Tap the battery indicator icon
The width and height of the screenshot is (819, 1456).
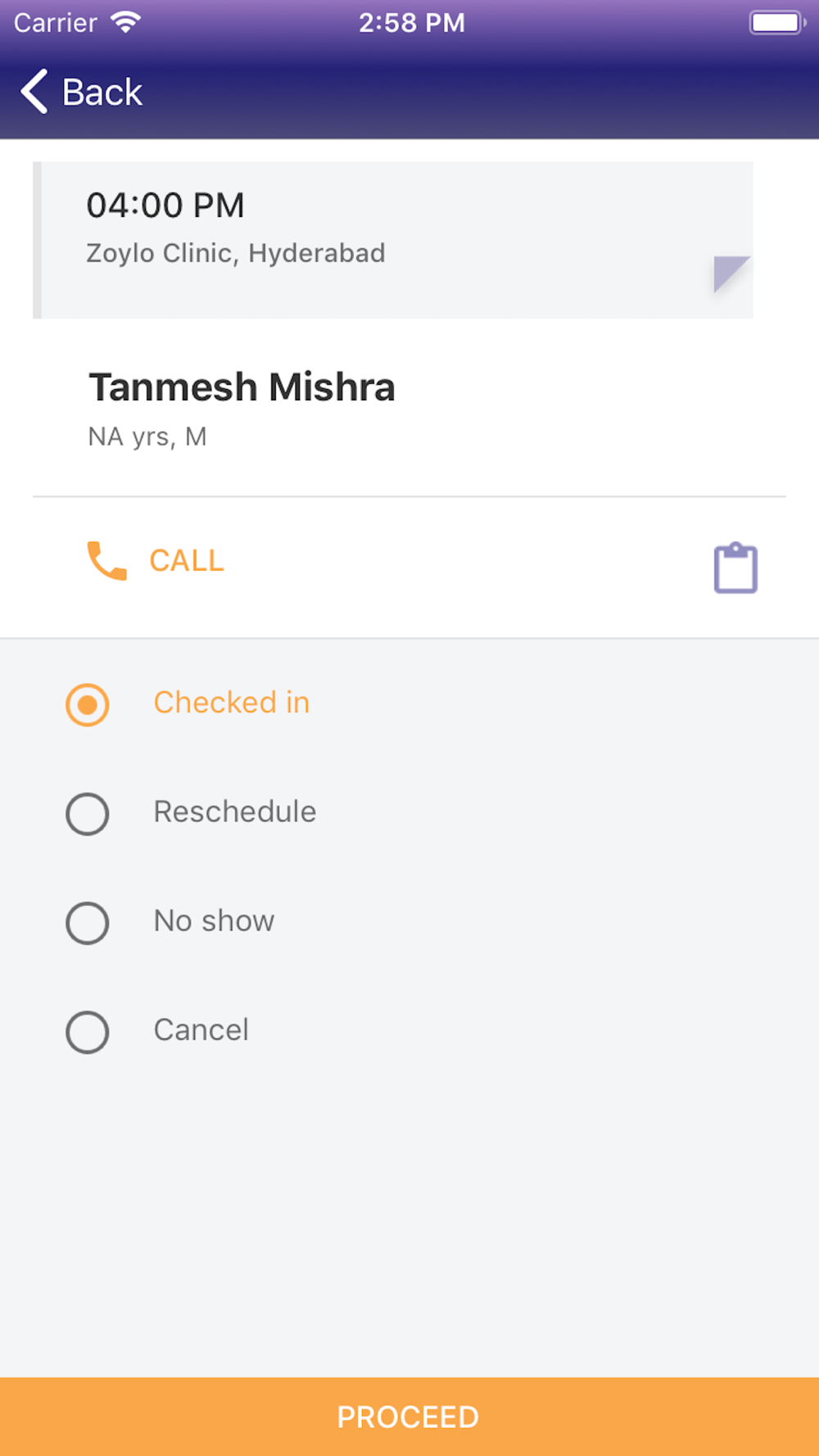pos(776,22)
